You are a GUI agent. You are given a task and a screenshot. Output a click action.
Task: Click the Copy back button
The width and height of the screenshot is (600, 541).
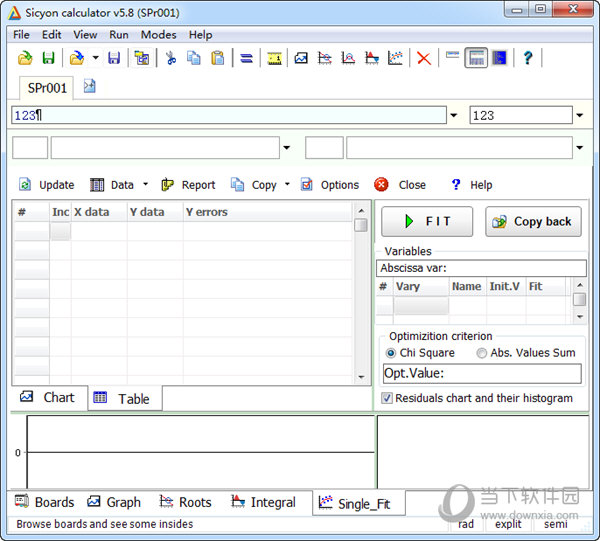(533, 222)
